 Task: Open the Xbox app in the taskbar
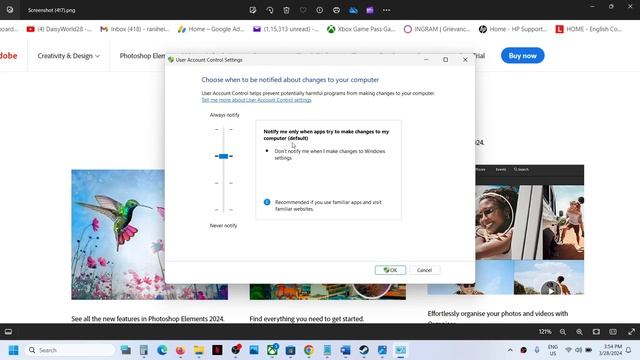tap(272, 350)
